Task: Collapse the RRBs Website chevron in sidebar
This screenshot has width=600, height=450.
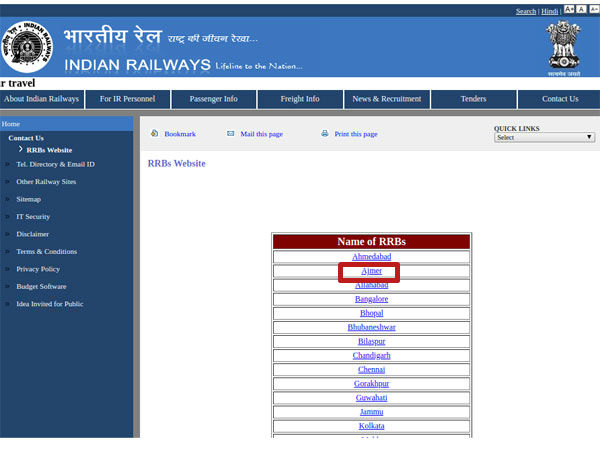Action: 21,149
